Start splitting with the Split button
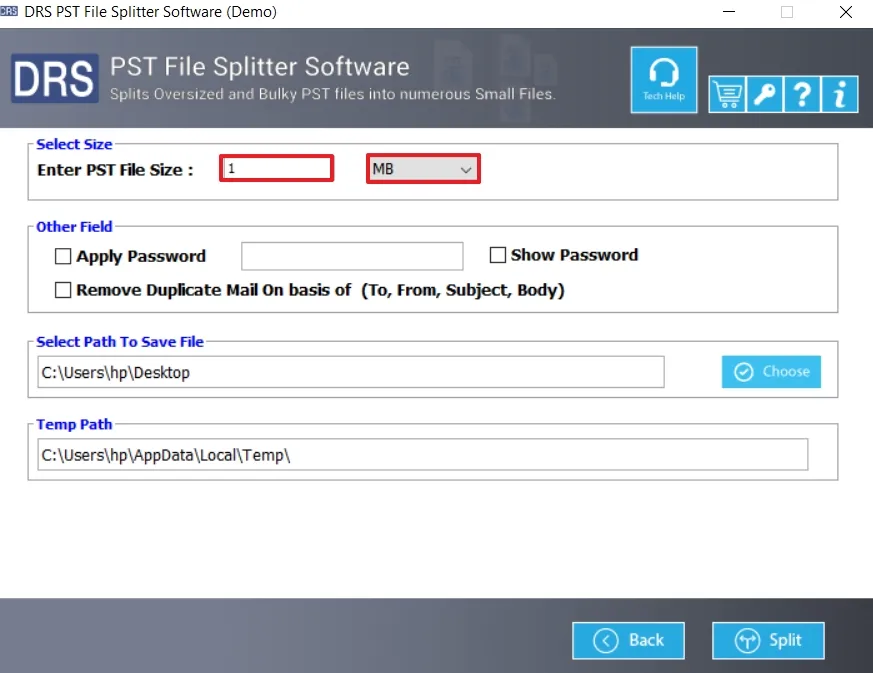 768,640
